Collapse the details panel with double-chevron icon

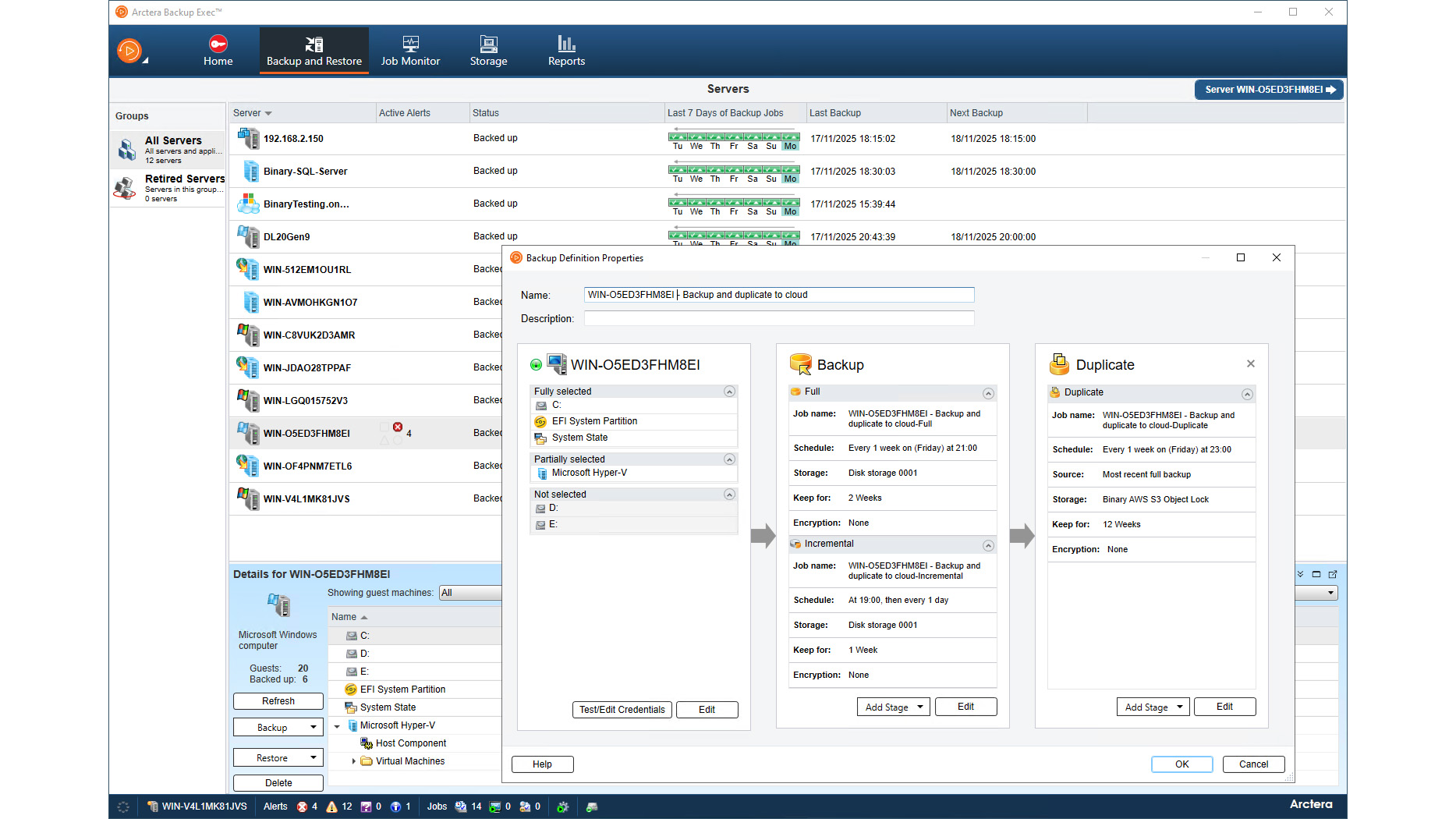(1299, 573)
